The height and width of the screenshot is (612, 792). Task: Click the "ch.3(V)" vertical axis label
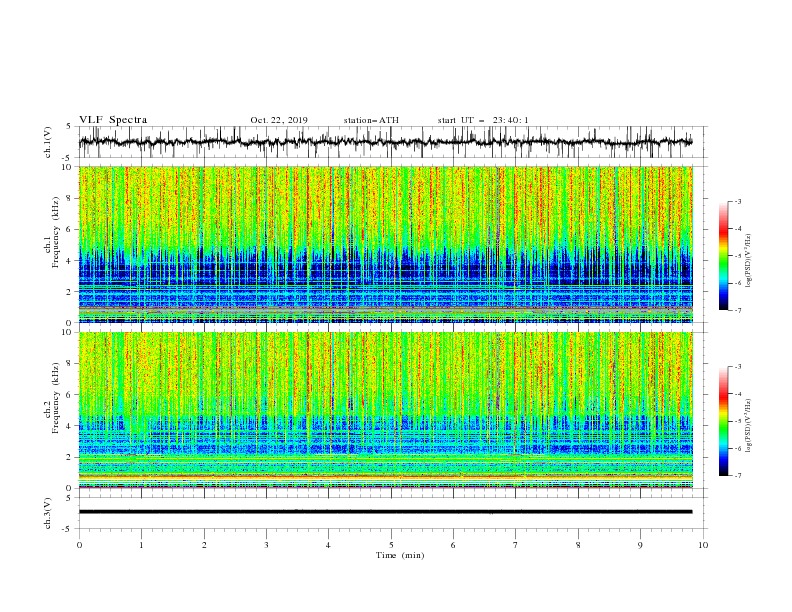click(x=48, y=514)
